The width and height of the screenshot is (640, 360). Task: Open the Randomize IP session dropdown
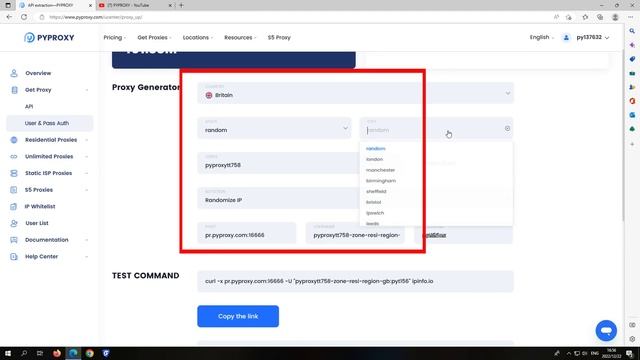click(278, 198)
